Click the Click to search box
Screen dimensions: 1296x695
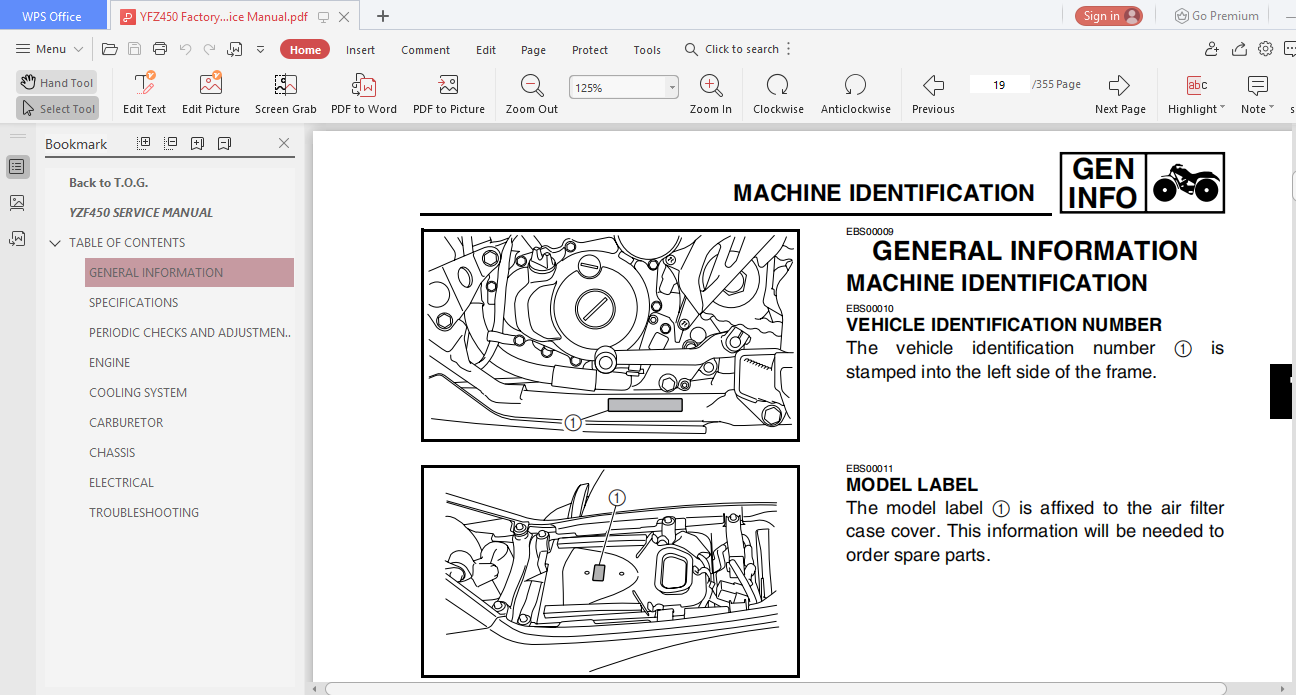[x=732, y=49]
